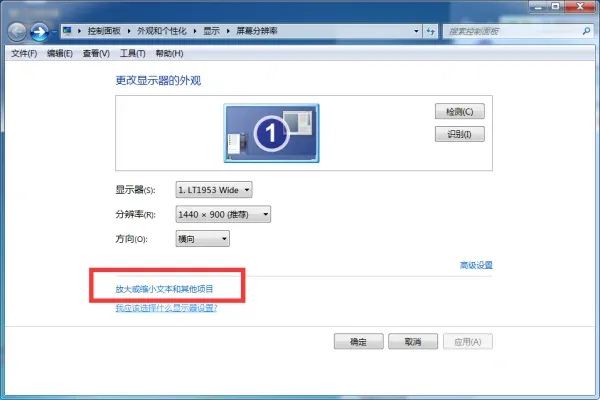Viewport: 600px width, 400px height.
Task: Open the 帮助(H) menu
Action: coord(169,54)
